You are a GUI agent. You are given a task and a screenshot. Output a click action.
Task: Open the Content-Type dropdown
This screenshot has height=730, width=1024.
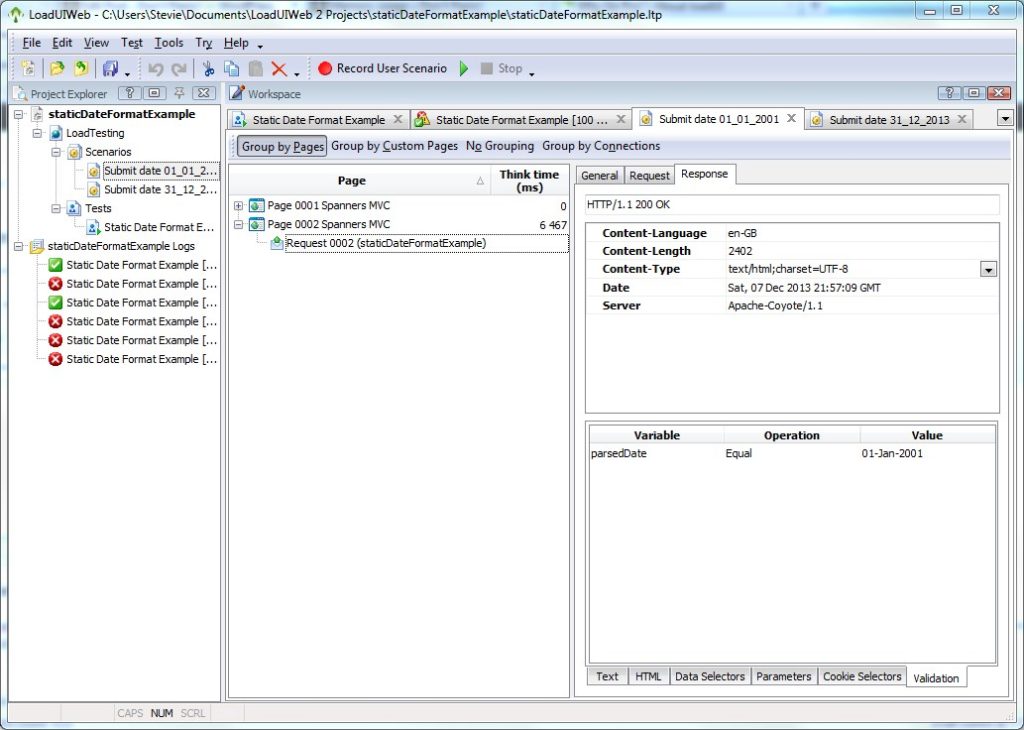(988, 269)
